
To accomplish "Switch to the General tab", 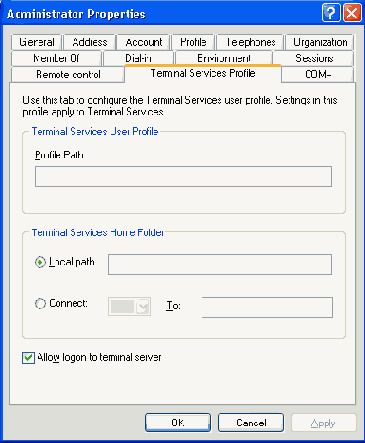I will click(37, 42).
